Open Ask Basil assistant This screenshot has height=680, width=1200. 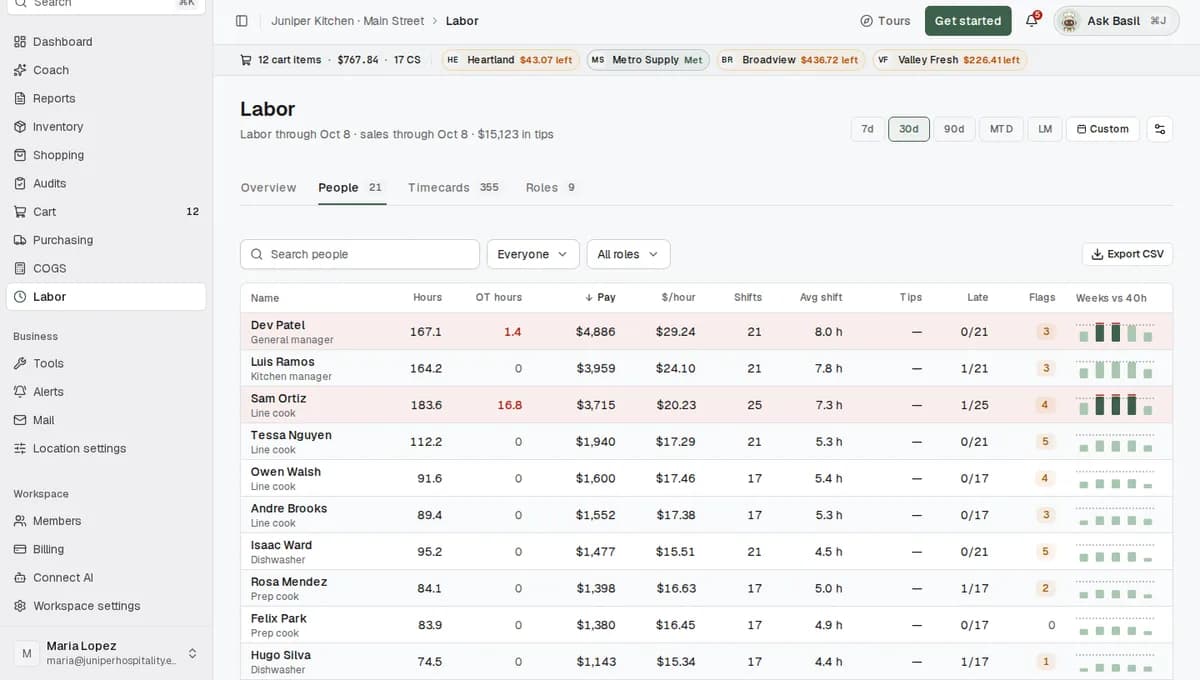click(1116, 21)
